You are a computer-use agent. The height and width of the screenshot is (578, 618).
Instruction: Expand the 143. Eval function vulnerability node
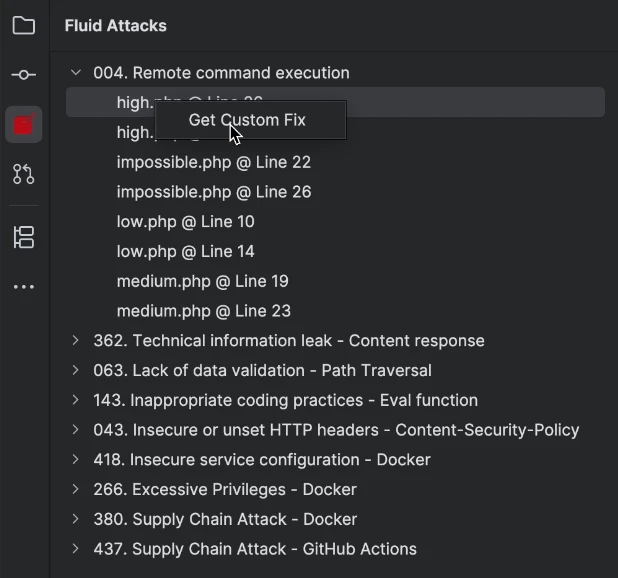click(x=76, y=400)
